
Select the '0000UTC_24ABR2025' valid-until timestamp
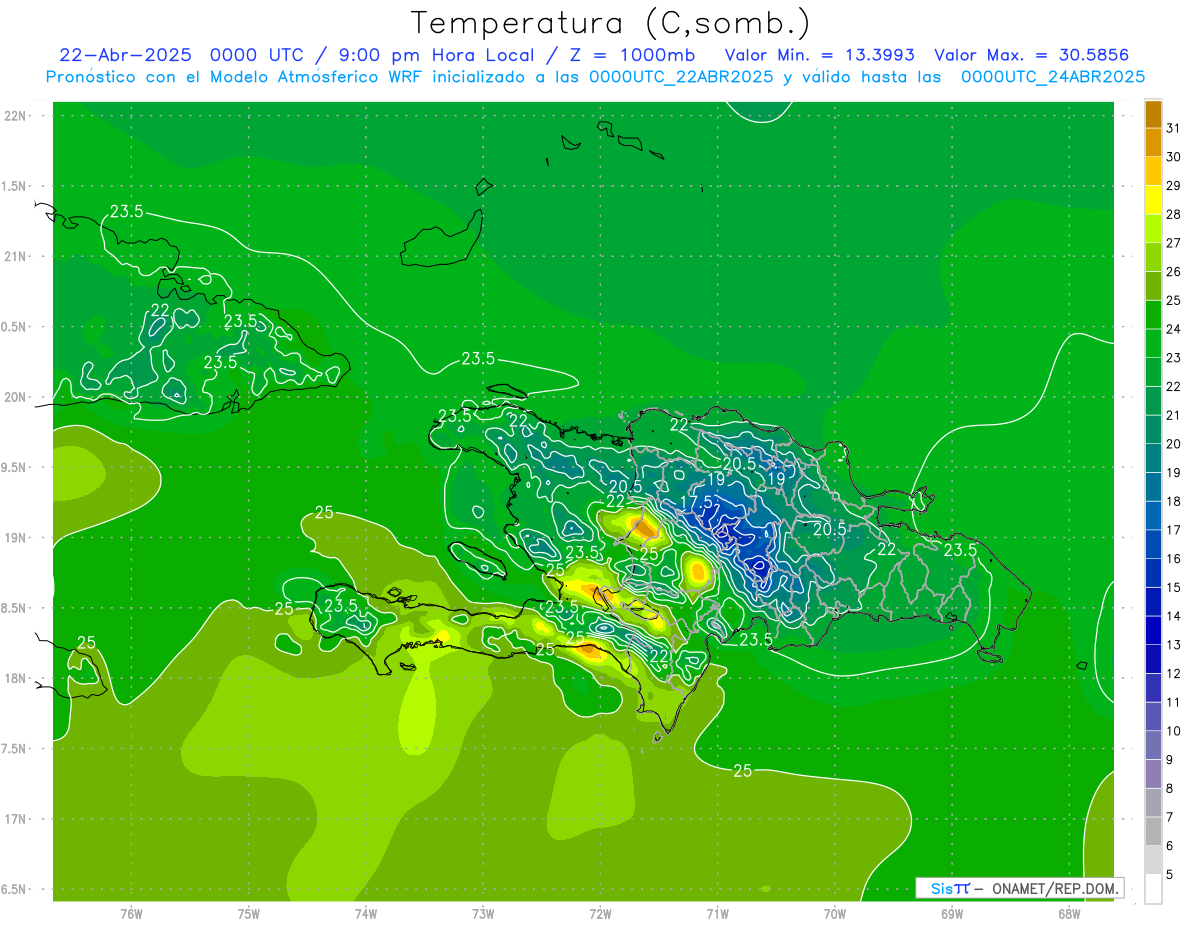(1053, 77)
